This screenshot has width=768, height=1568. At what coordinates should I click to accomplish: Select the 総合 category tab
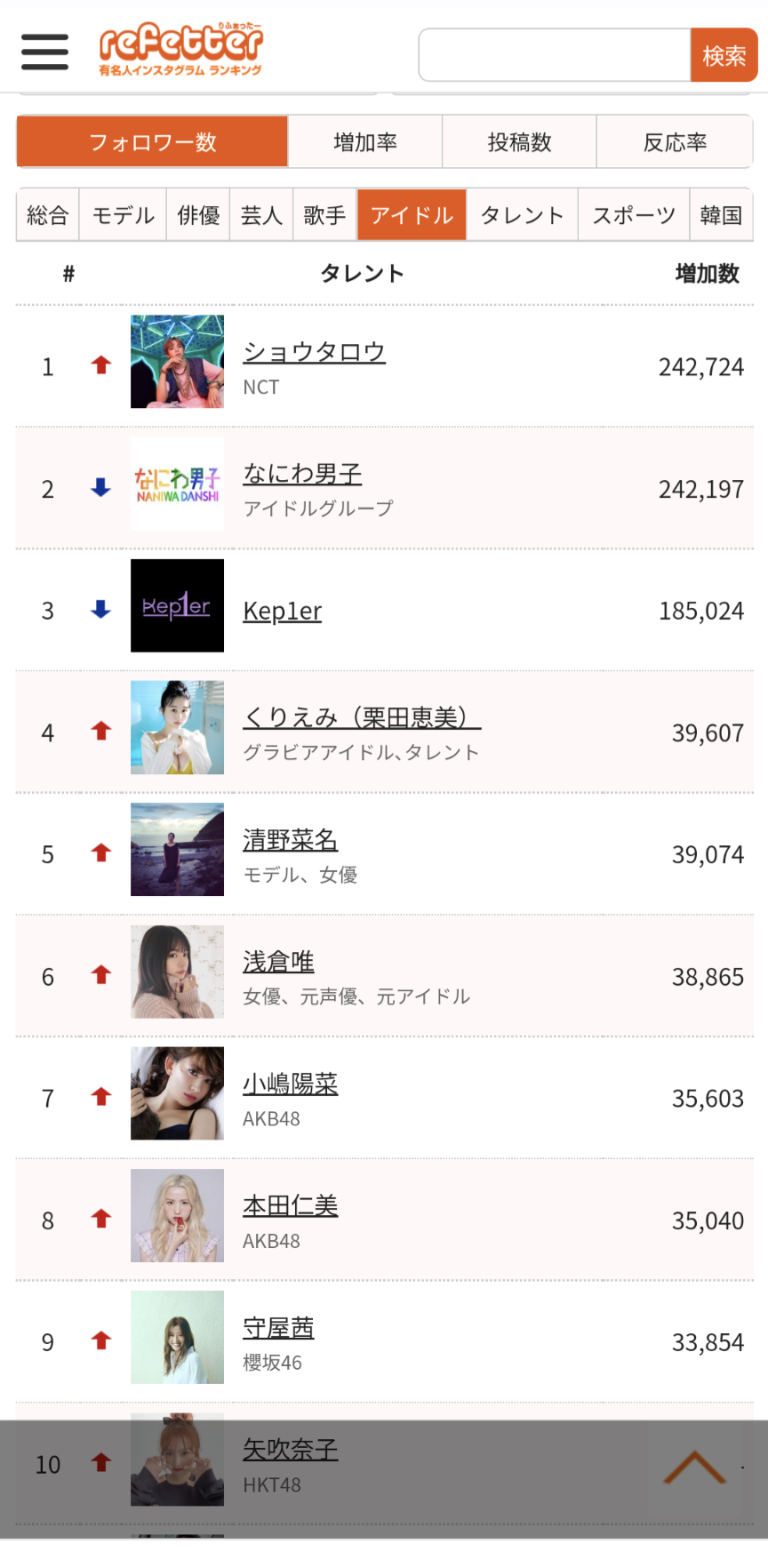(x=48, y=215)
